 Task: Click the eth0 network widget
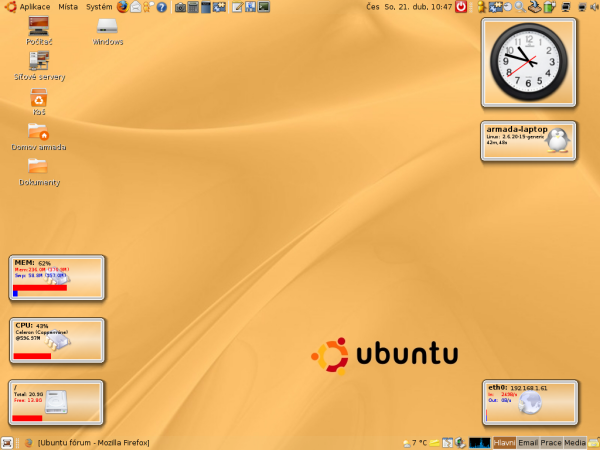click(530, 403)
